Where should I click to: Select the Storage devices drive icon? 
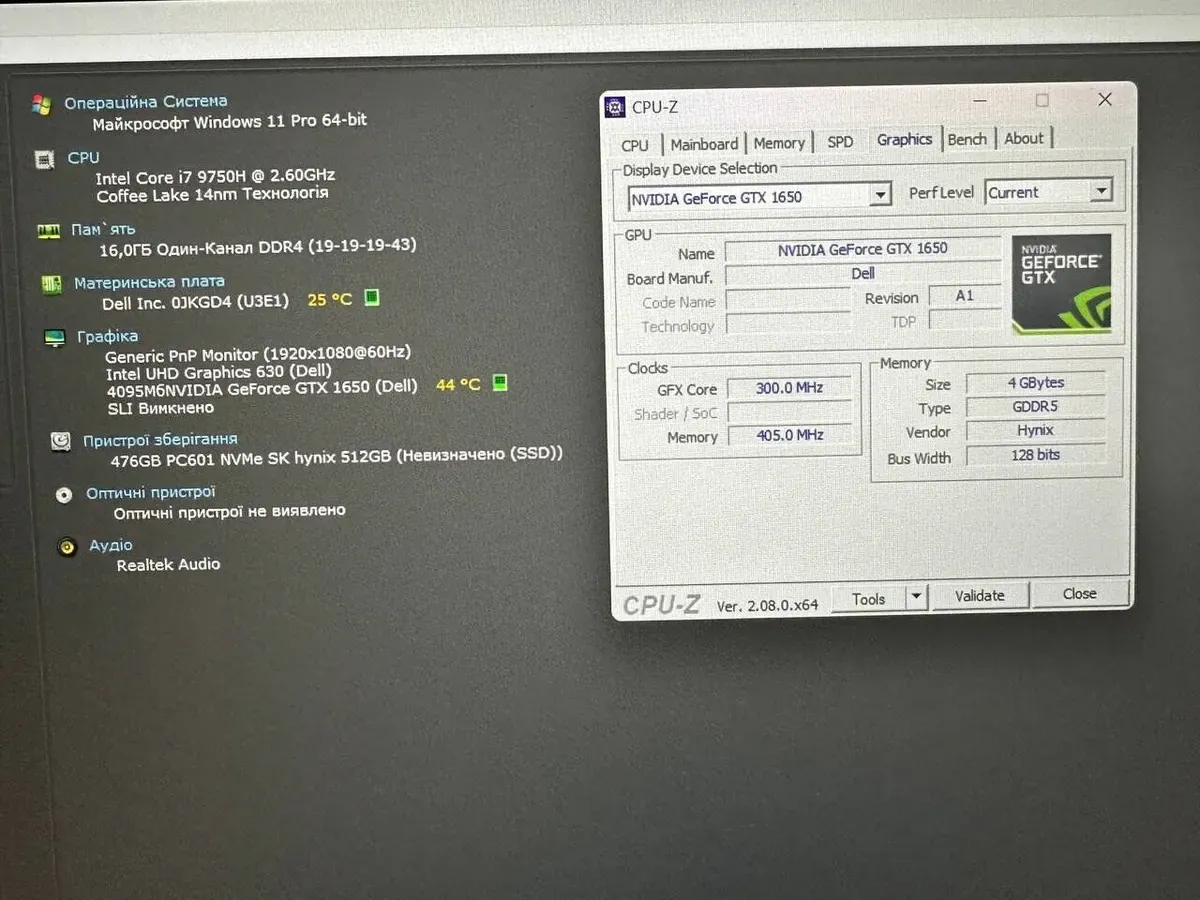point(61,441)
